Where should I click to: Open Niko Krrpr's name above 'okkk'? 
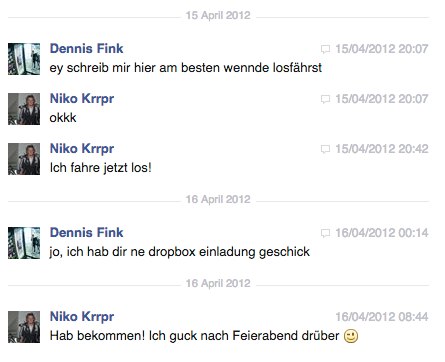click(x=82, y=99)
